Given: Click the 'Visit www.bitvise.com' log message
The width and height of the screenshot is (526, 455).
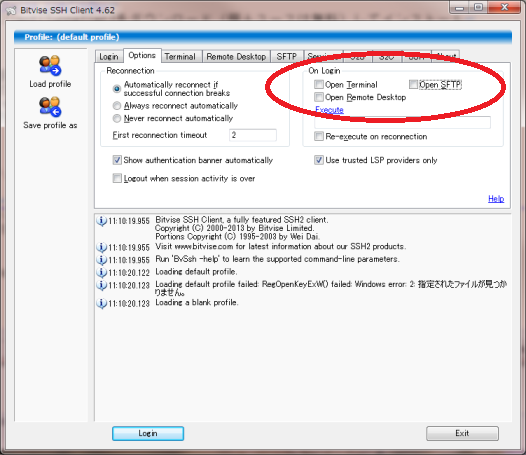Looking at the screenshot, I should (280, 247).
